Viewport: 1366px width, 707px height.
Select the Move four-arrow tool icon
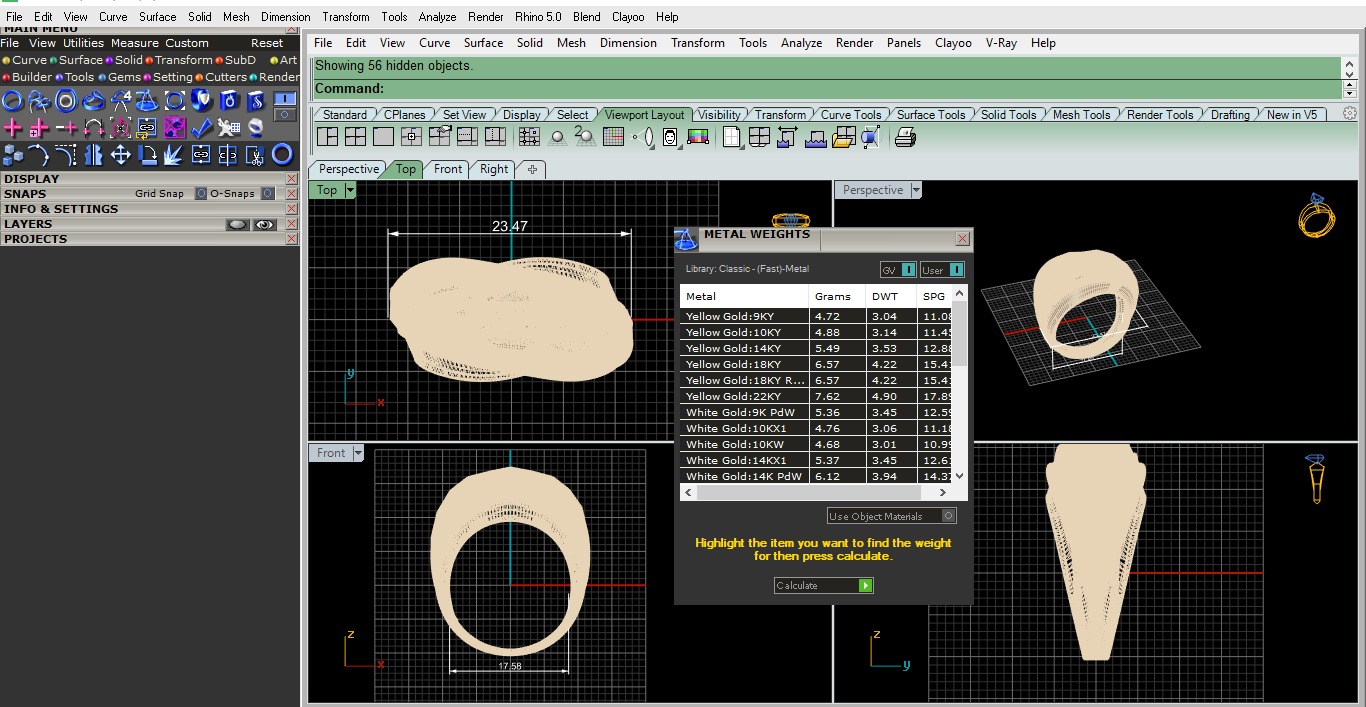pos(121,155)
